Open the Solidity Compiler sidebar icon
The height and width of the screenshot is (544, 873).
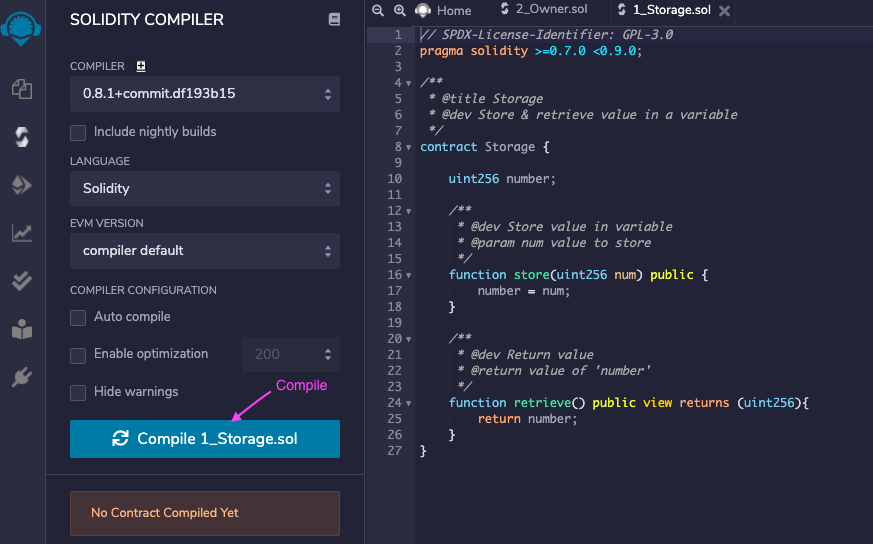(22, 137)
